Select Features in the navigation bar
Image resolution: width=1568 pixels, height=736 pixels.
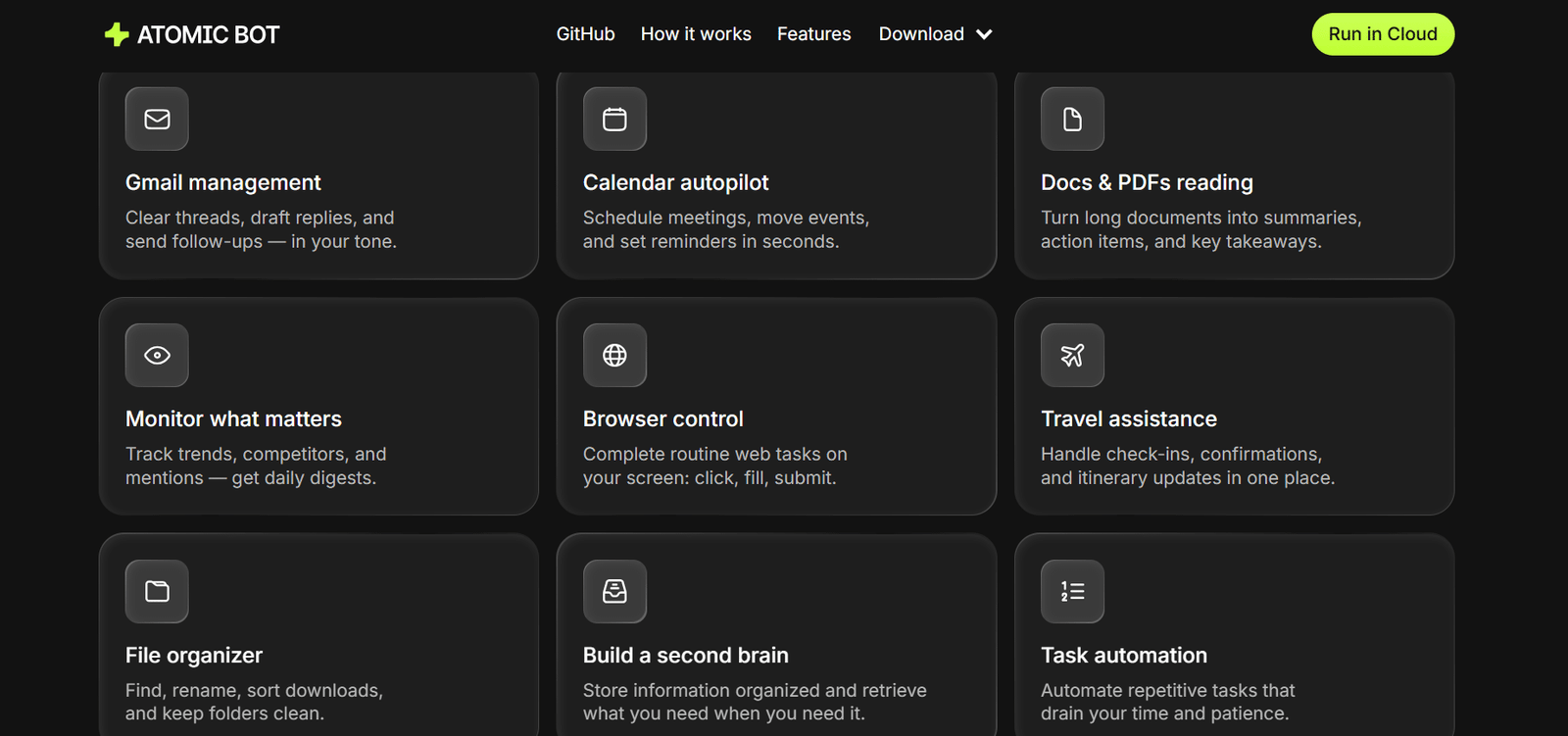tap(813, 34)
